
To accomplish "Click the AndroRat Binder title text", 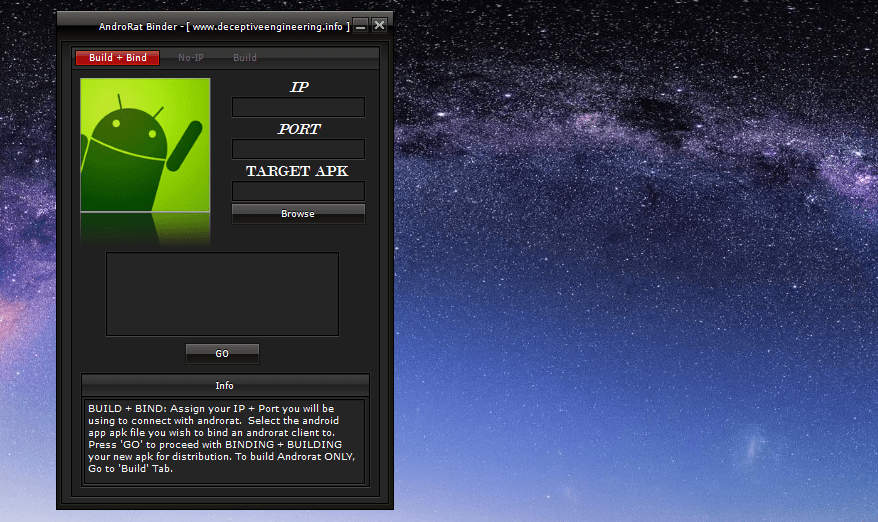I will point(224,26).
